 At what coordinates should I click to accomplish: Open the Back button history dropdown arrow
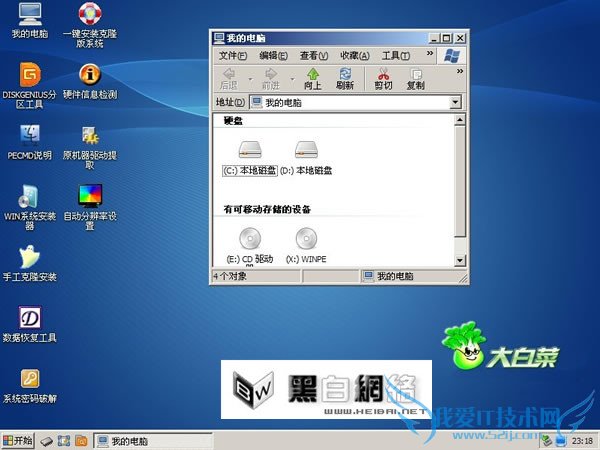pos(249,78)
